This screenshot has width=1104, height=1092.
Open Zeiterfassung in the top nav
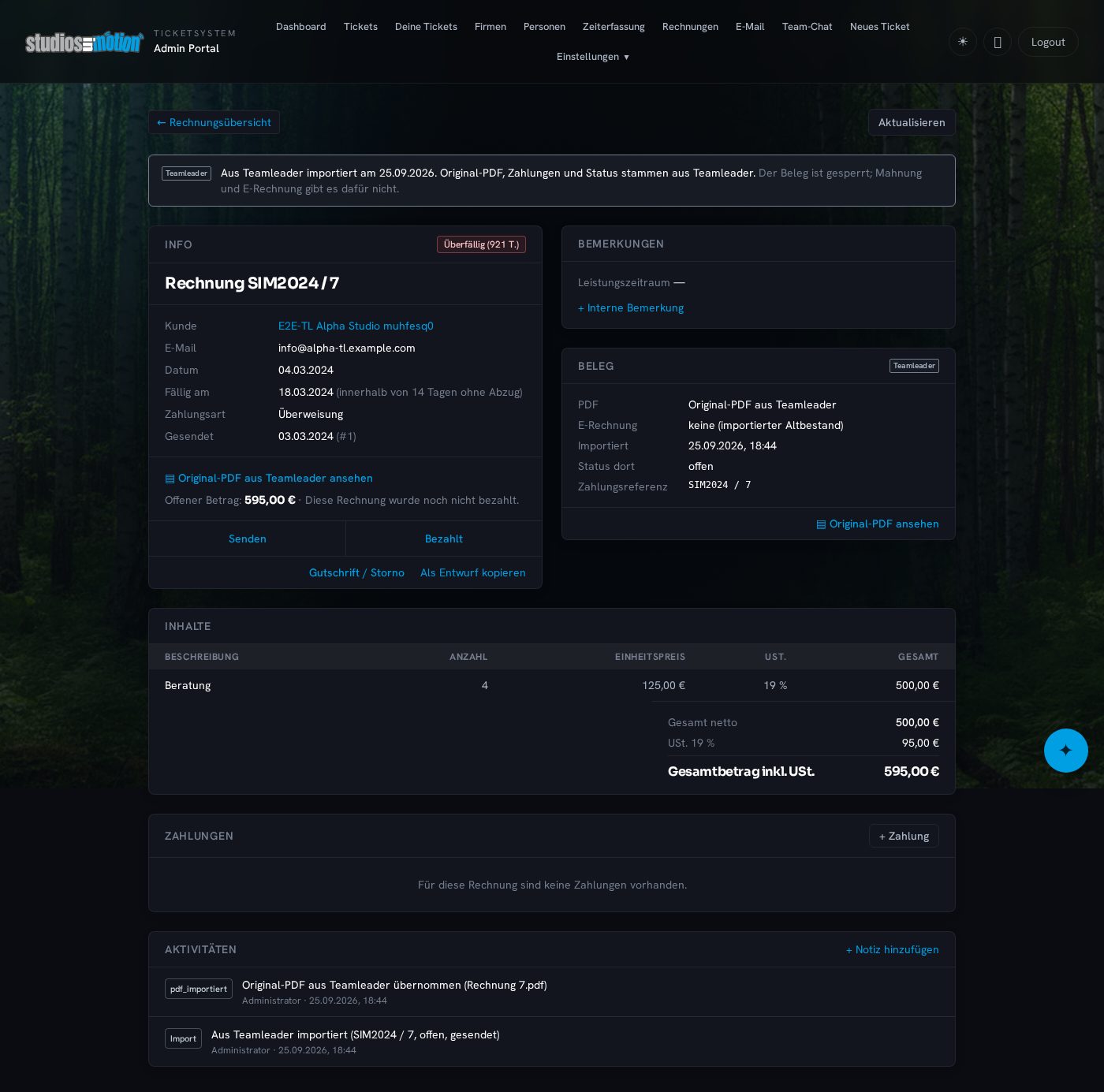(x=614, y=27)
